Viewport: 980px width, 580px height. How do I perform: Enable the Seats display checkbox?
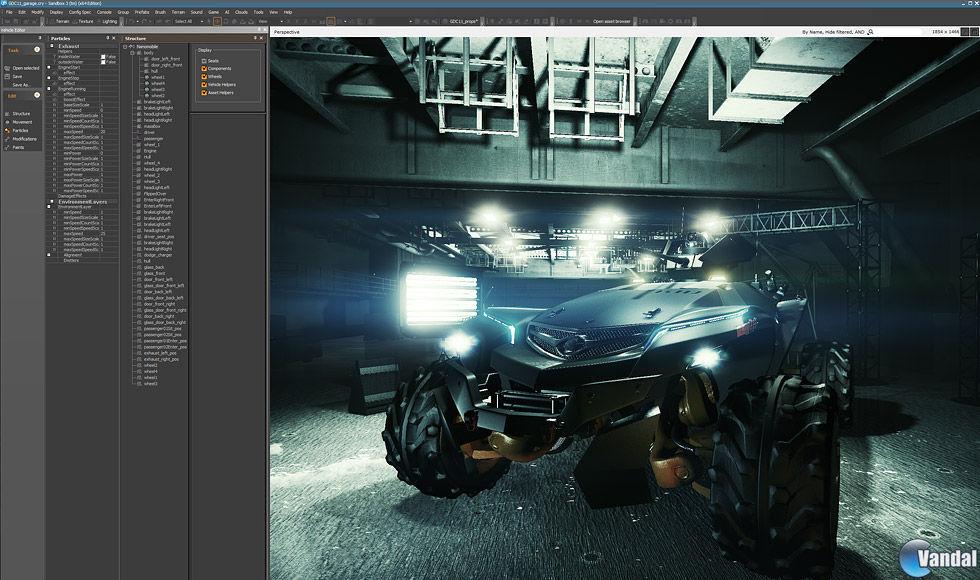pos(204,61)
